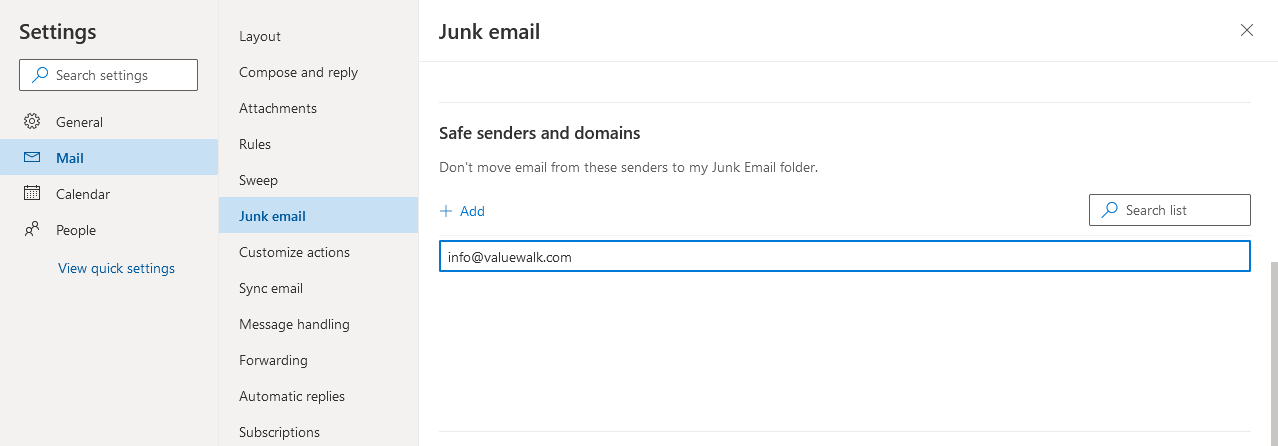The height and width of the screenshot is (446, 1278).
Task: Click the View quick settings link
Action: [x=116, y=268]
